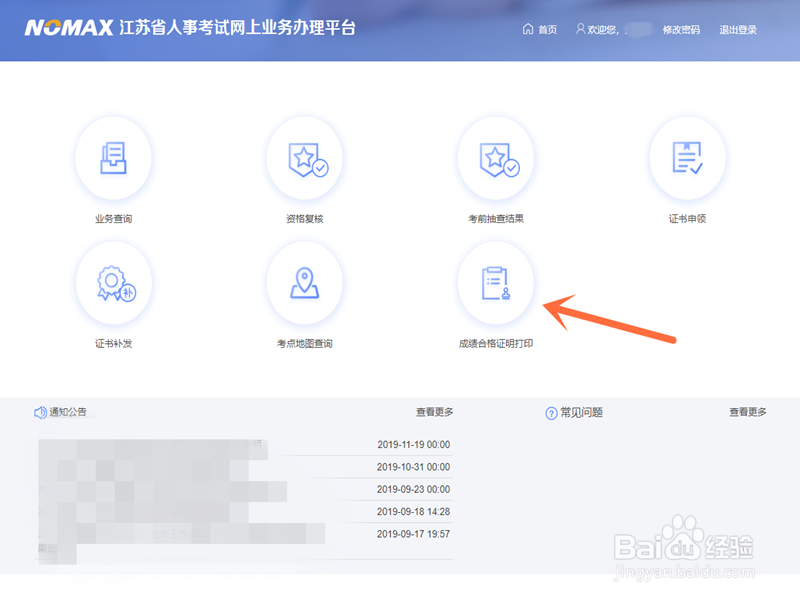Click the 考点地图查询 label

pyautogui.click(x=305, y=344)
